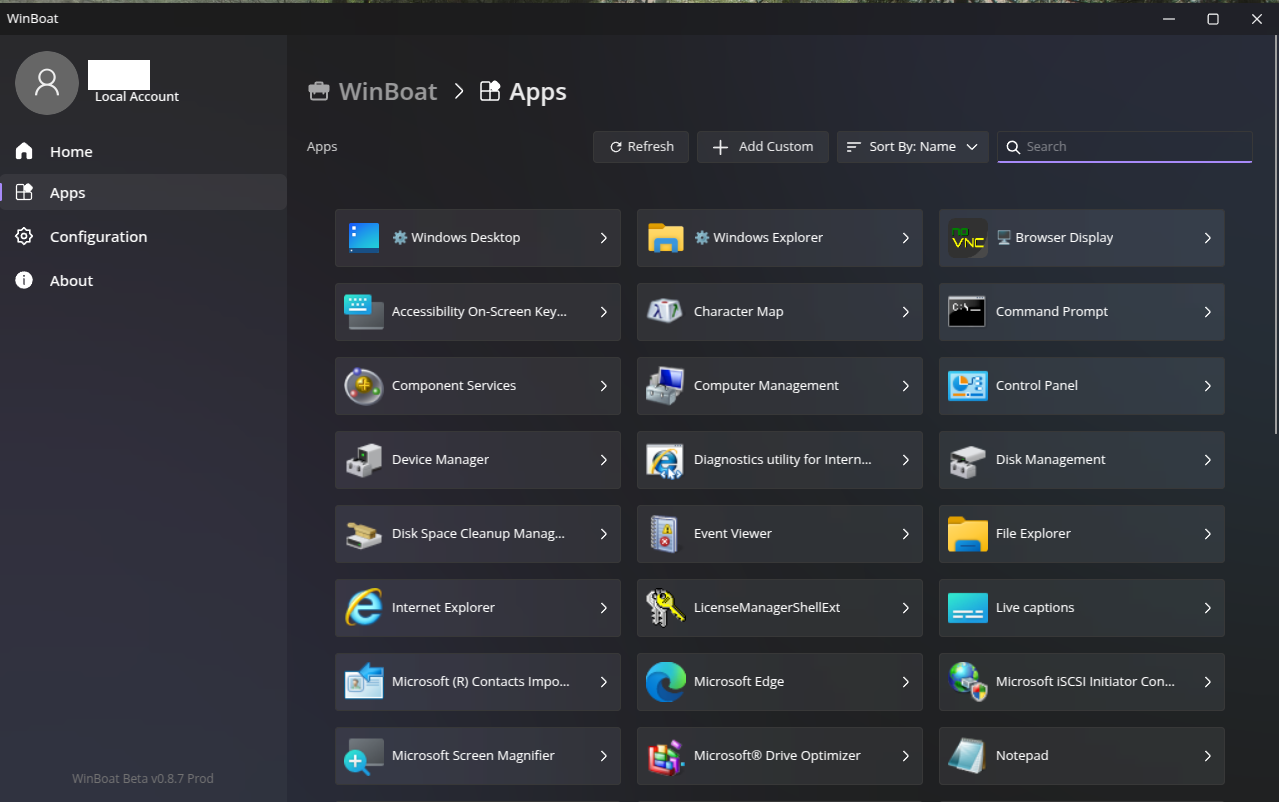Click the Component Services label
The height and width of the screenshot is (802, 1279).
454,386
